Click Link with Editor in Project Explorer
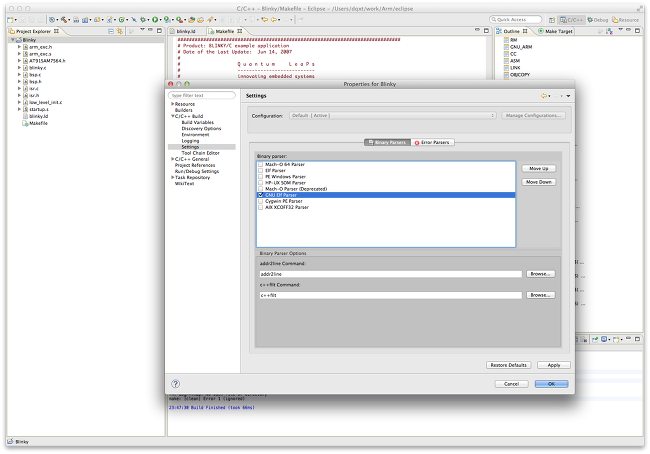 pos(120,31)
